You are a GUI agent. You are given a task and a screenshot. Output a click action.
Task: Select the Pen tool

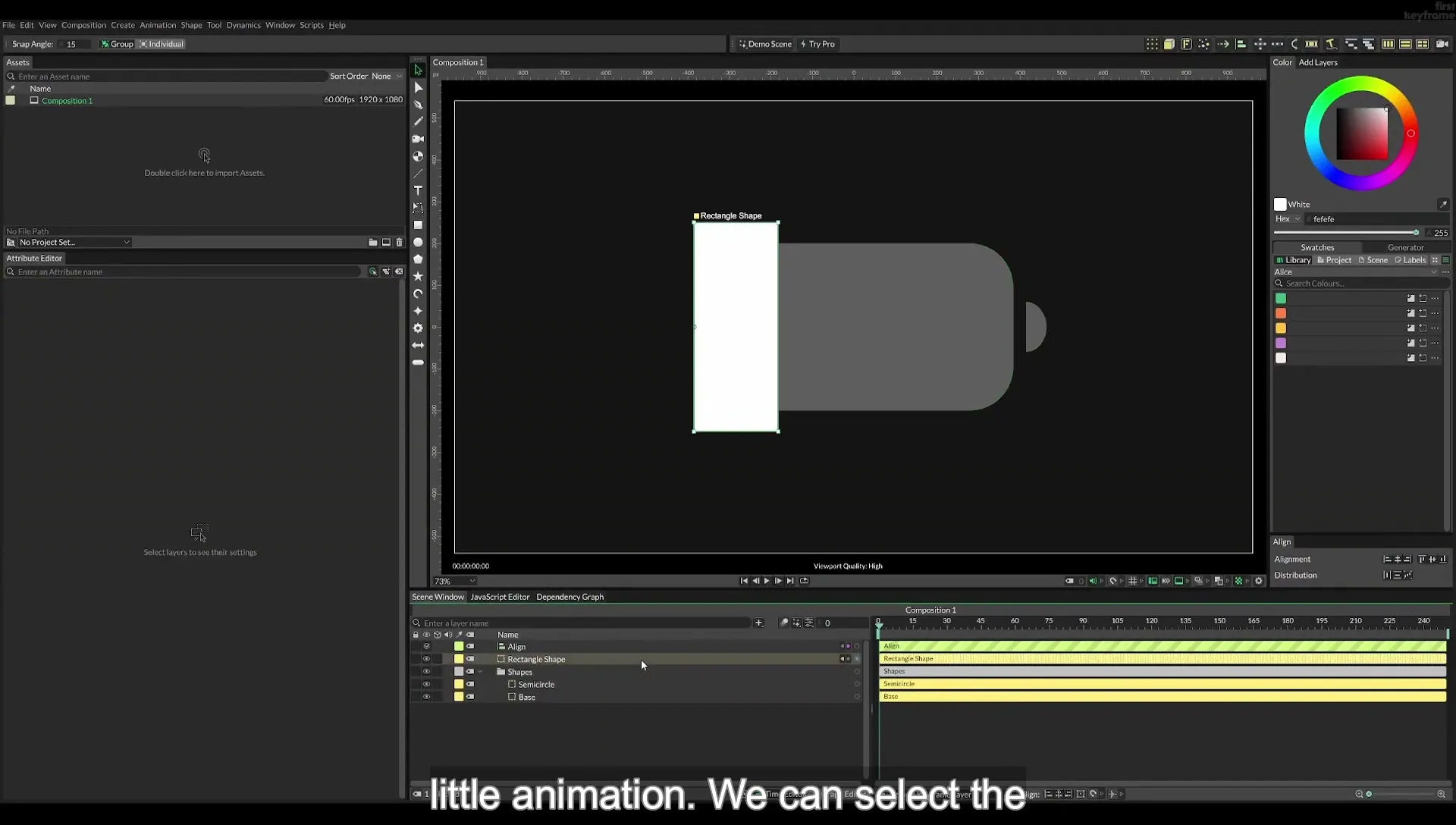point(418,105)
